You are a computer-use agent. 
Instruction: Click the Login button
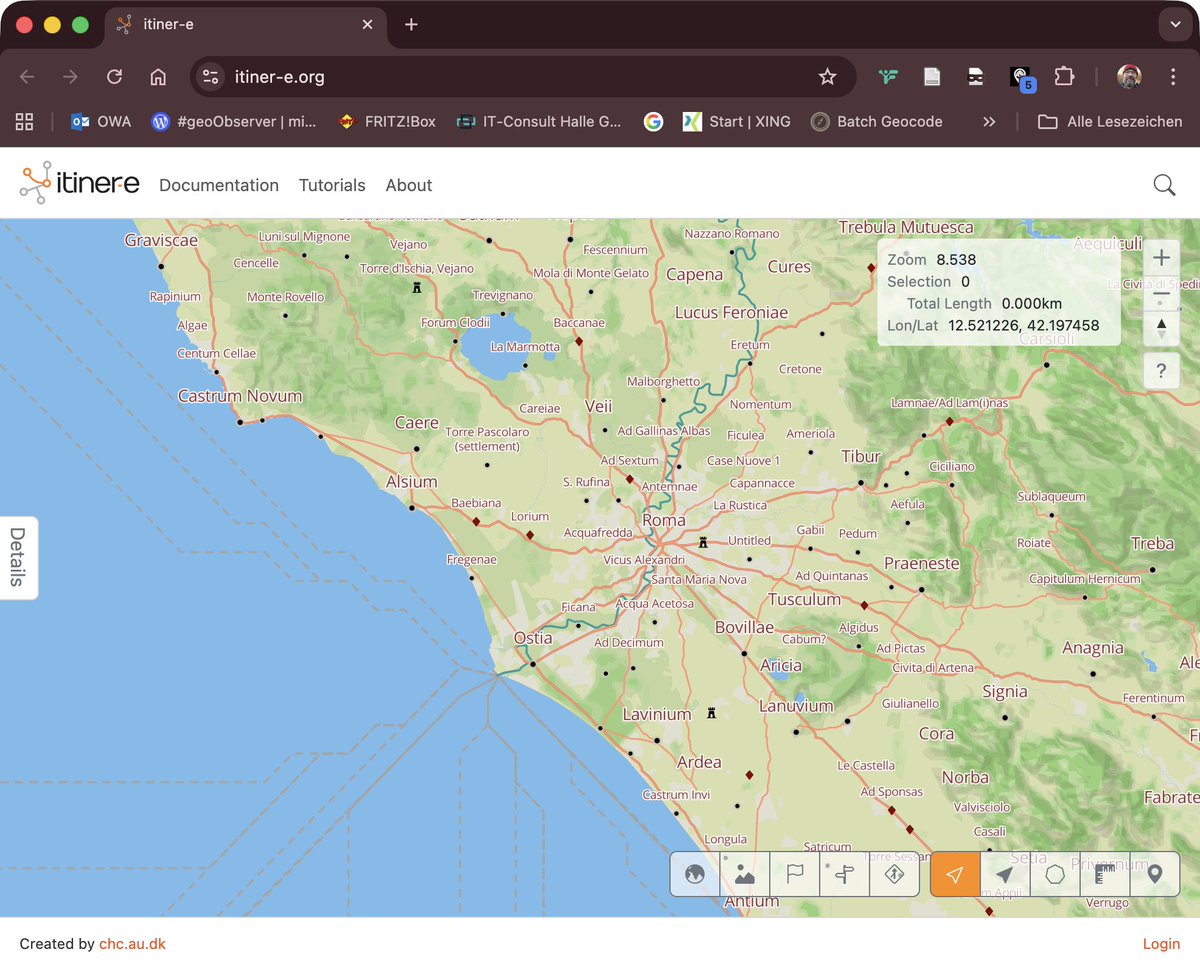[1160, 943]
